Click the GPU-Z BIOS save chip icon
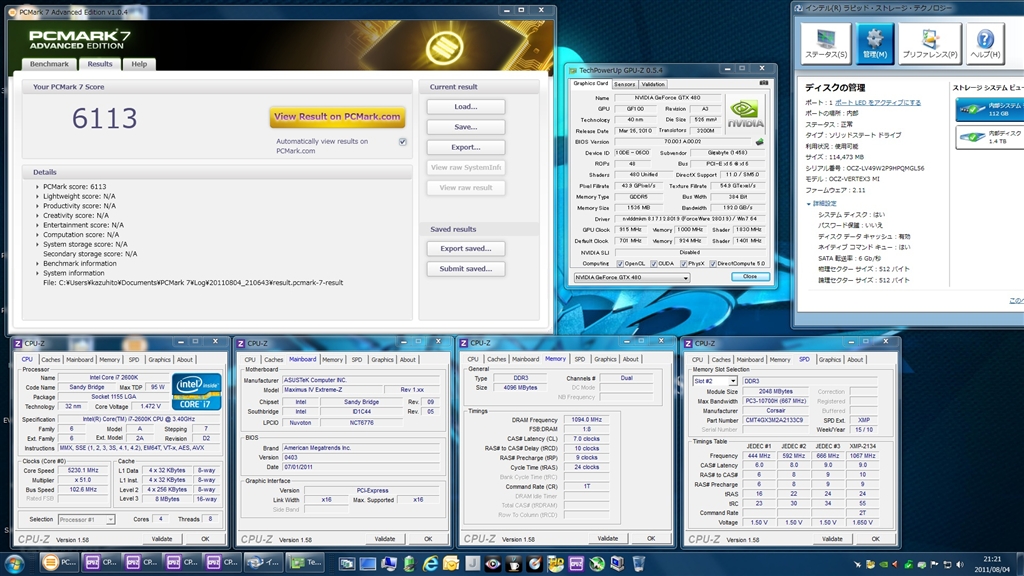Screen dimensions: 1024x576 [759, 142]
